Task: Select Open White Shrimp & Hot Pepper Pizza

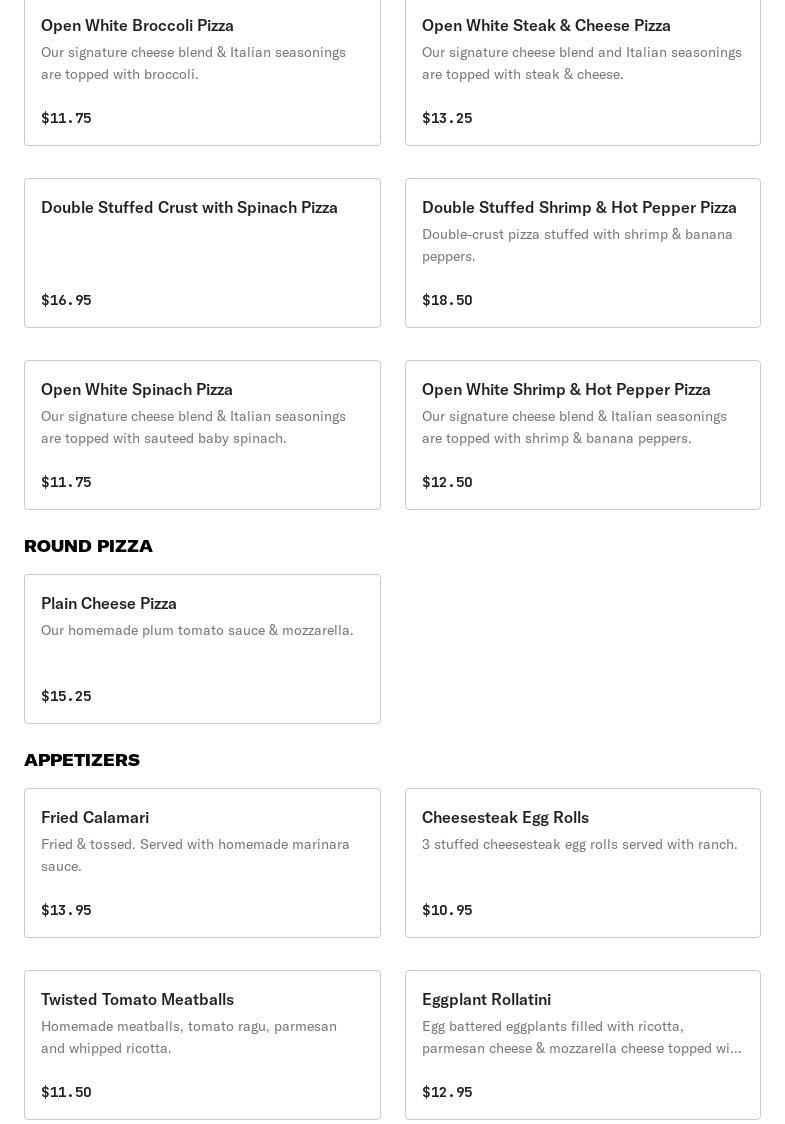Action: click(582, 434)
